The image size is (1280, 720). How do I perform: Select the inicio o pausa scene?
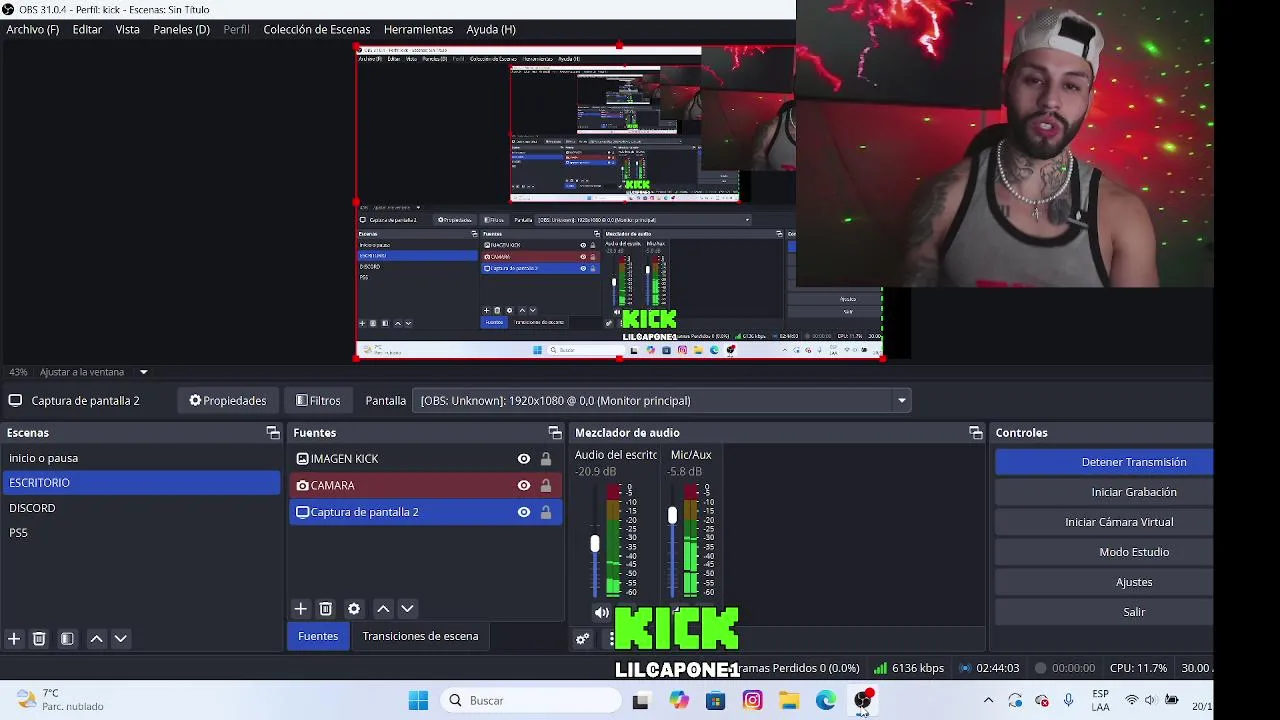point(141,458)
